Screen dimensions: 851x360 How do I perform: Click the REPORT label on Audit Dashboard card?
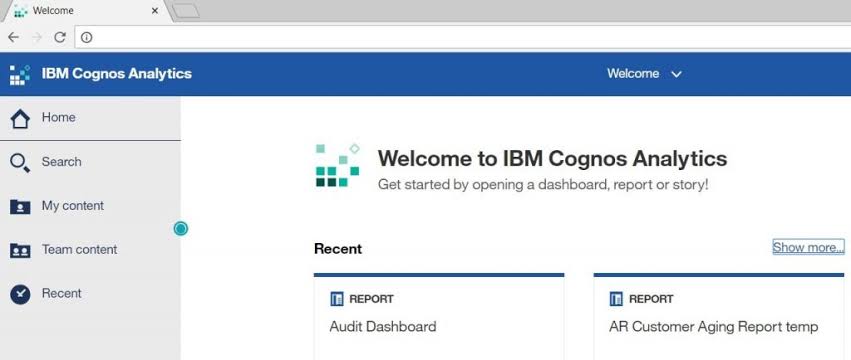(x=372, y=299)
